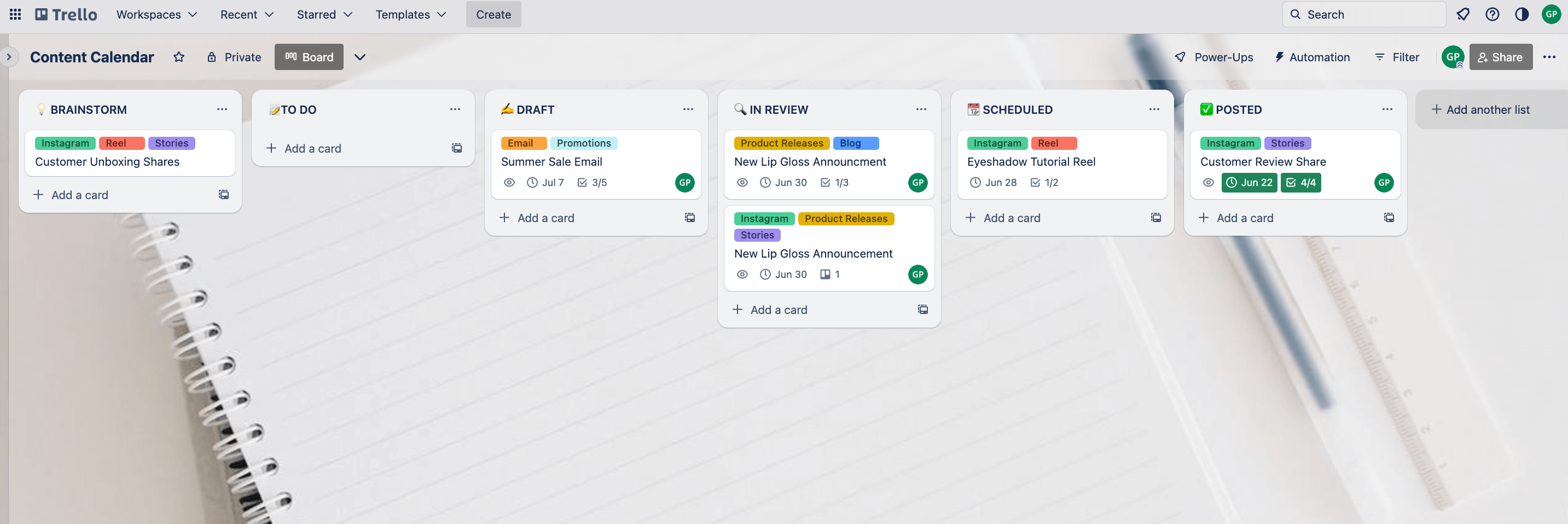Star the Content Calendar board
The height and width of the screenshot is (524, 1568).
coord(178,56)
